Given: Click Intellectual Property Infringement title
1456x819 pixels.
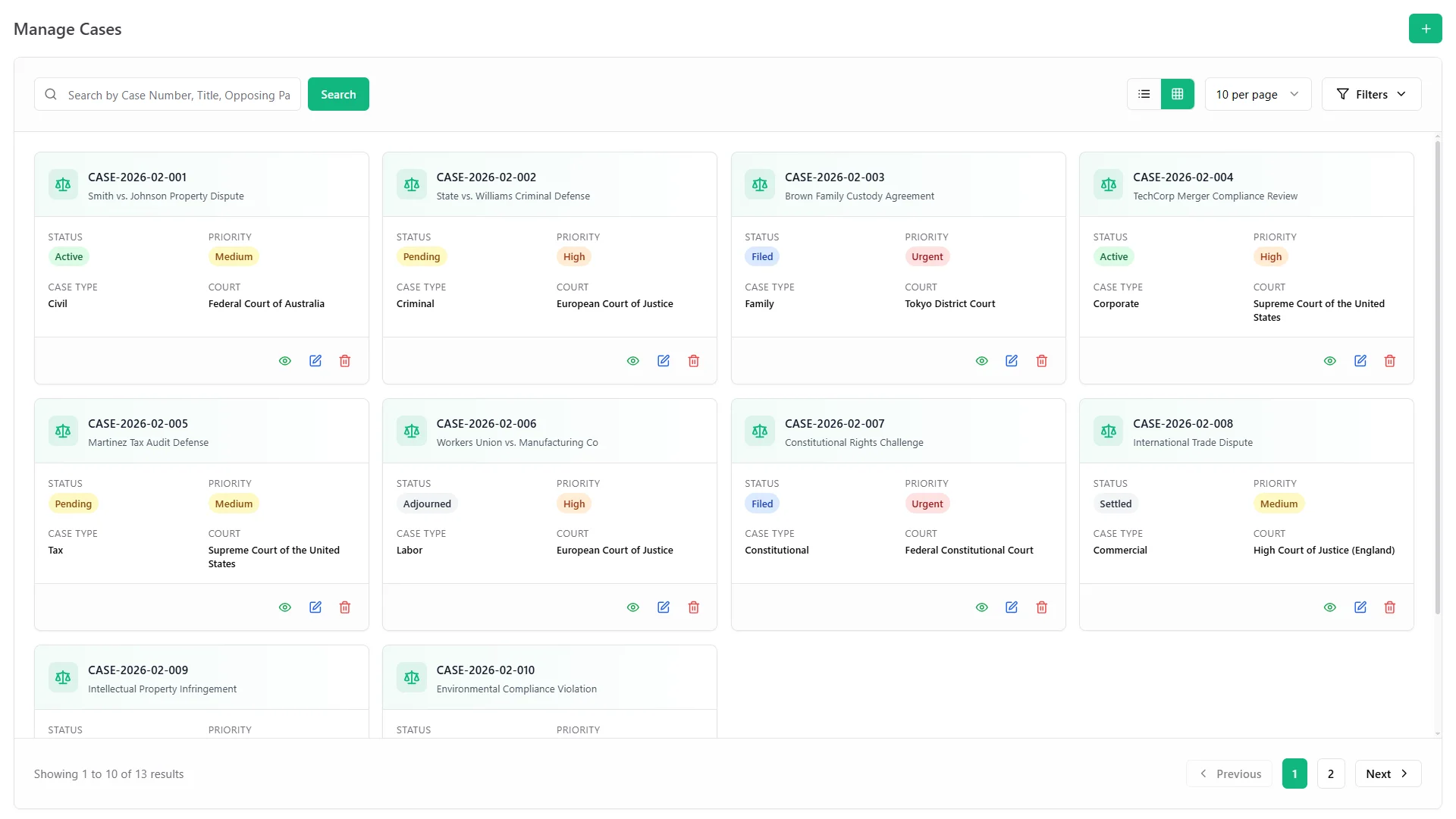Looking at the screenshot, I should 162,689.
